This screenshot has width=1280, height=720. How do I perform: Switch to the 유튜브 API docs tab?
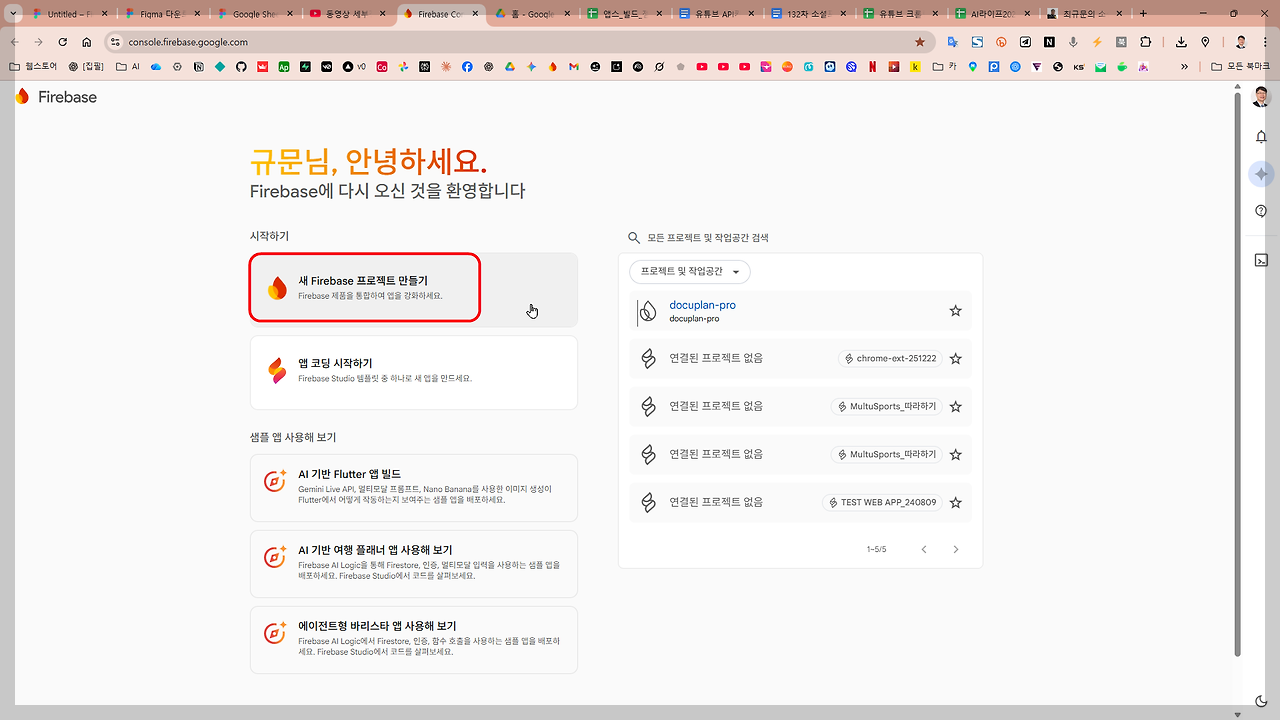717,14
